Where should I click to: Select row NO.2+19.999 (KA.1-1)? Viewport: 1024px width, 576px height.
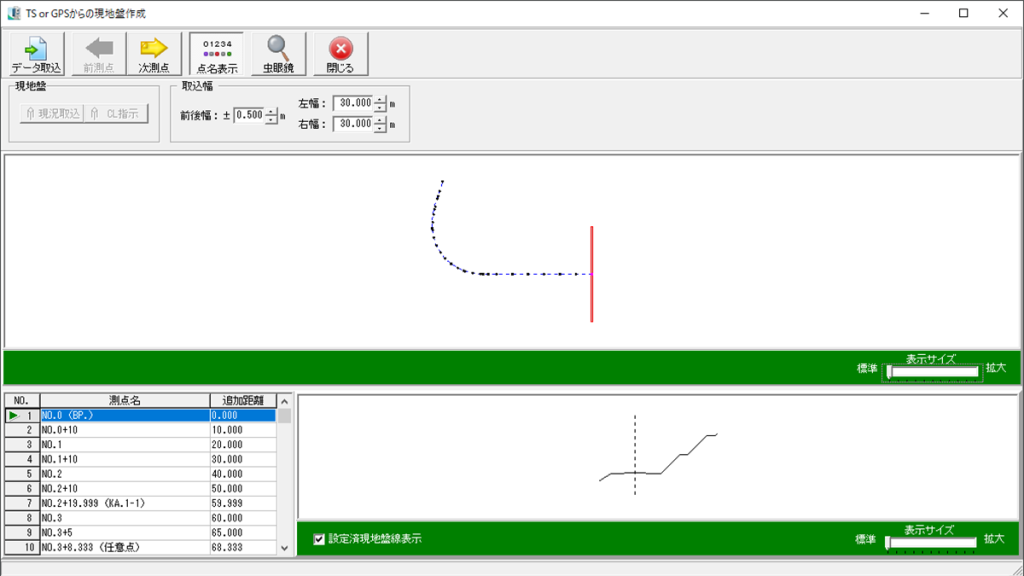125,503
